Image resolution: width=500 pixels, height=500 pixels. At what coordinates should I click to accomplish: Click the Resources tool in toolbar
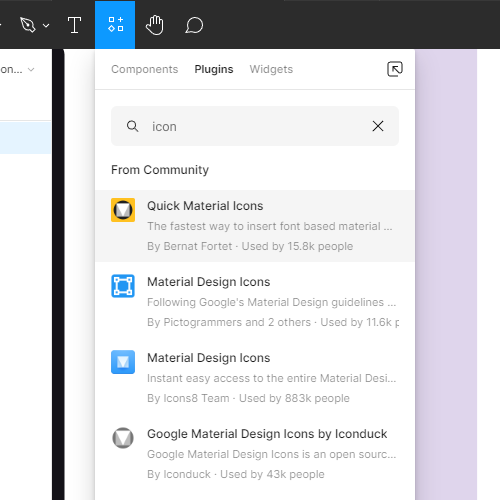click(x=115, y=24)
